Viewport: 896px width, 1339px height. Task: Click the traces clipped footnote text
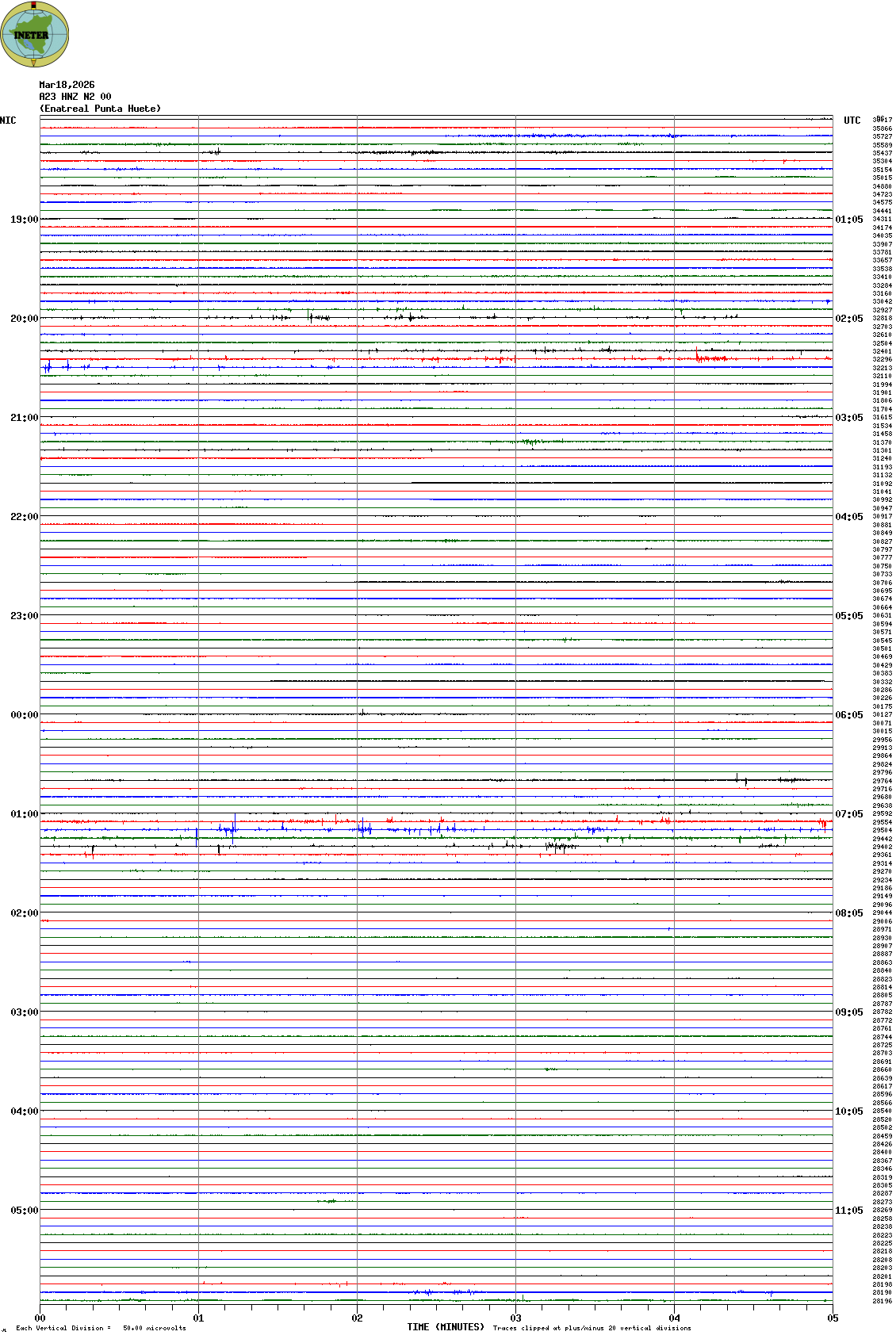(x=592, y=1328)
